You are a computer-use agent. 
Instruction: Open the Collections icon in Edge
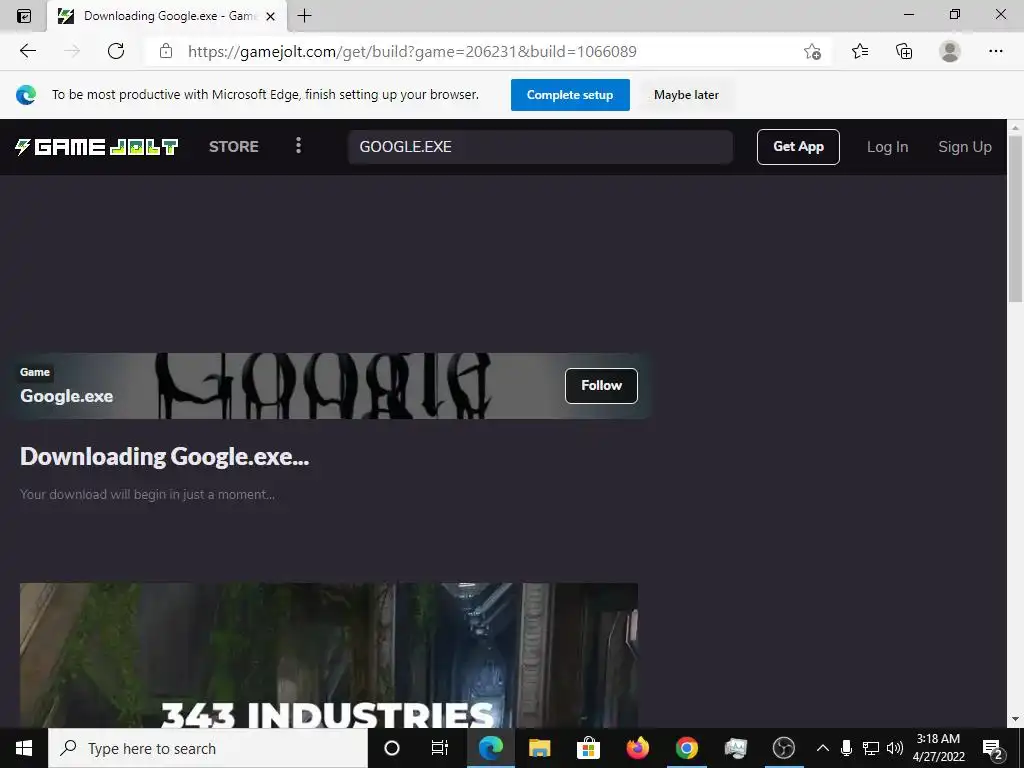[904, 51]
